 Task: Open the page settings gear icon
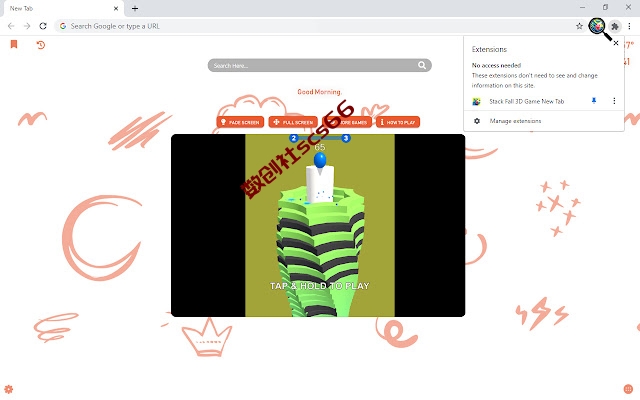click(9, 389)
